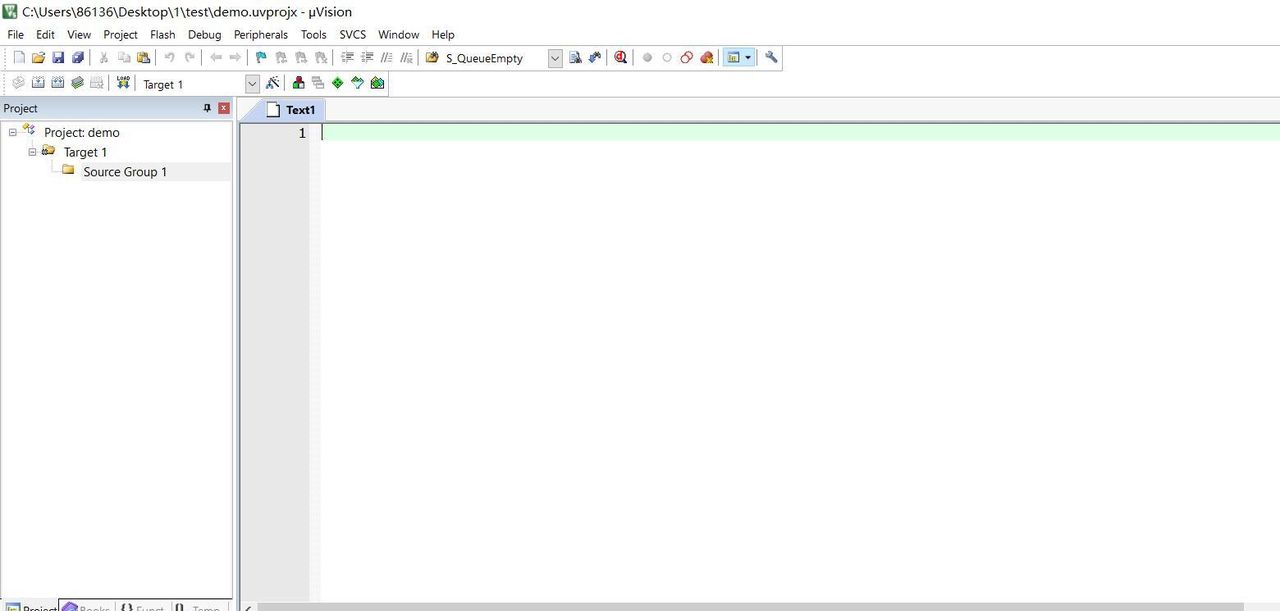Expand the S_QueueEmpty find dropdown

click(x=555, y=58)
